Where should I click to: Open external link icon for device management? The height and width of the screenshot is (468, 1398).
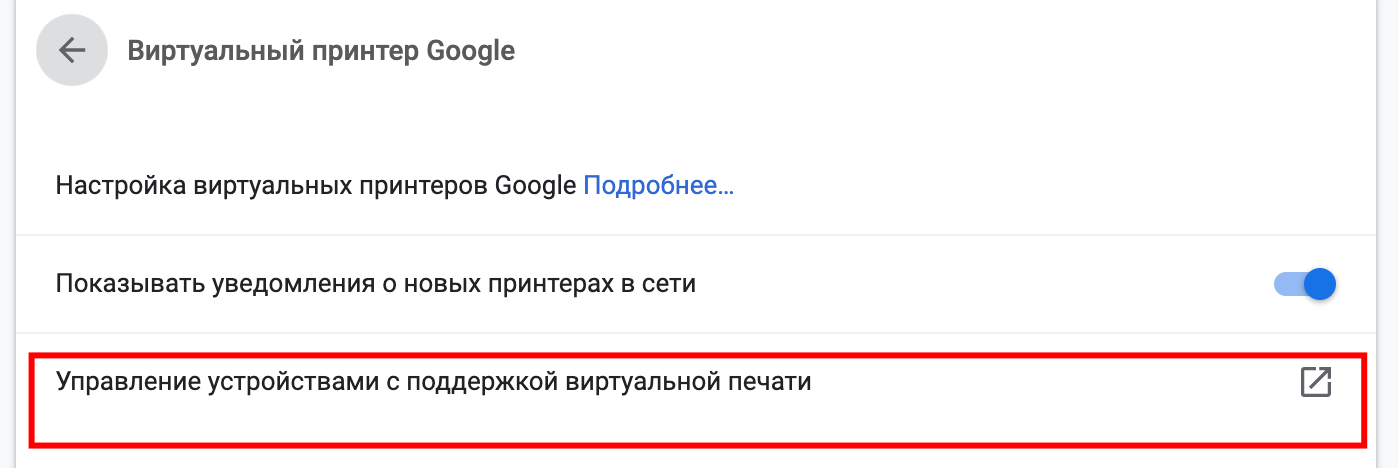(x=1315, y=383)
